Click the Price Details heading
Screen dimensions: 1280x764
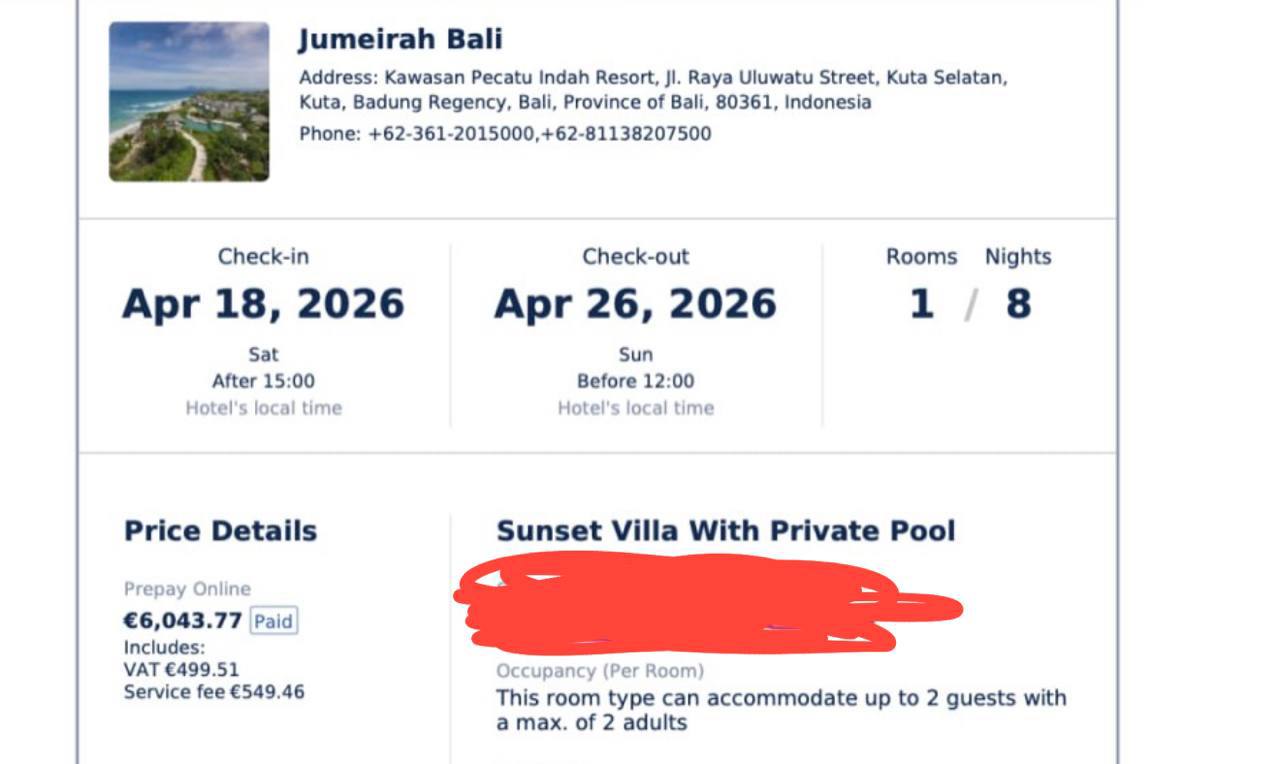220,531
